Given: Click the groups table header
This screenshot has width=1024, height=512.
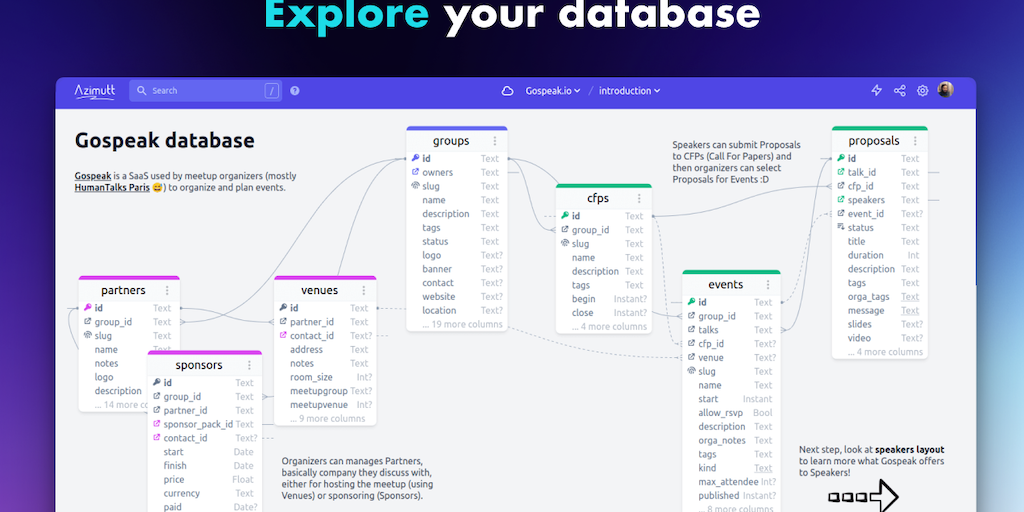Looking at the screenshot, I should tap(456, 140).
